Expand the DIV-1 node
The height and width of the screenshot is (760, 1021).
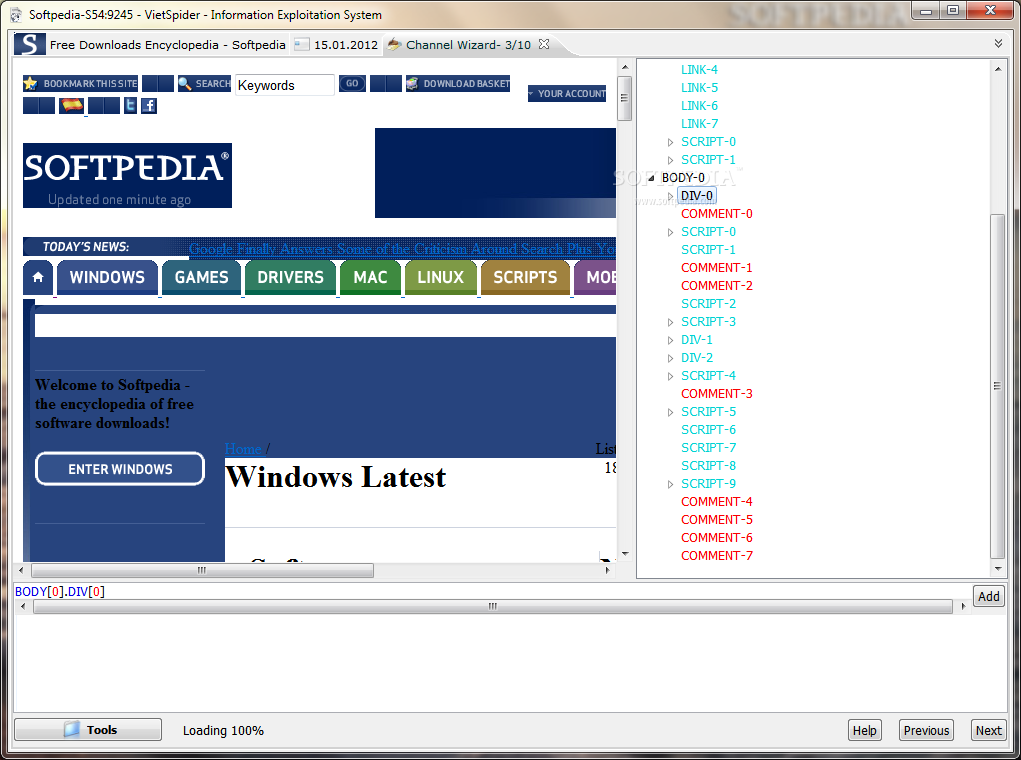pos(670,340)
